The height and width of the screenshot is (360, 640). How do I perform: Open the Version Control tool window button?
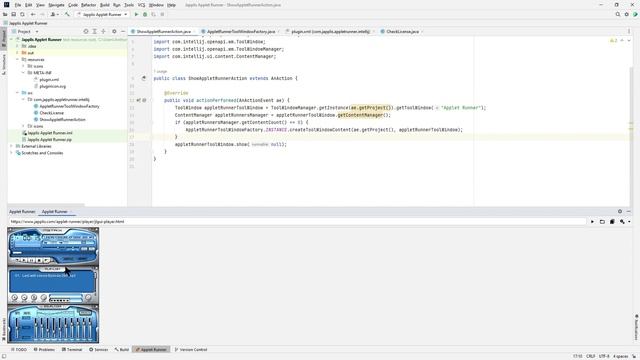[x=191, y=350]
